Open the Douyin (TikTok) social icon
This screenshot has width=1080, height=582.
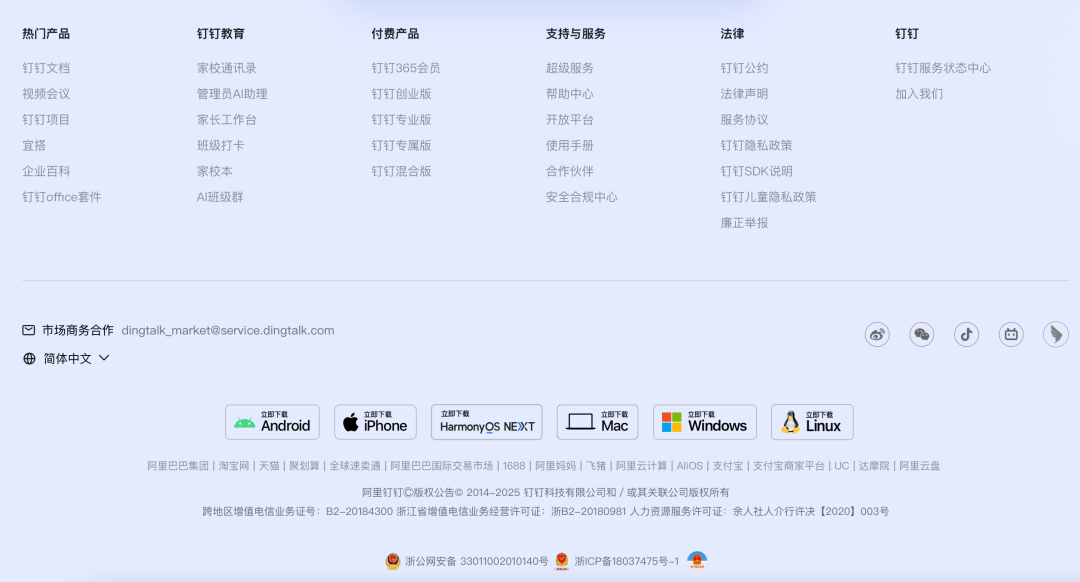tap(966, 335)
